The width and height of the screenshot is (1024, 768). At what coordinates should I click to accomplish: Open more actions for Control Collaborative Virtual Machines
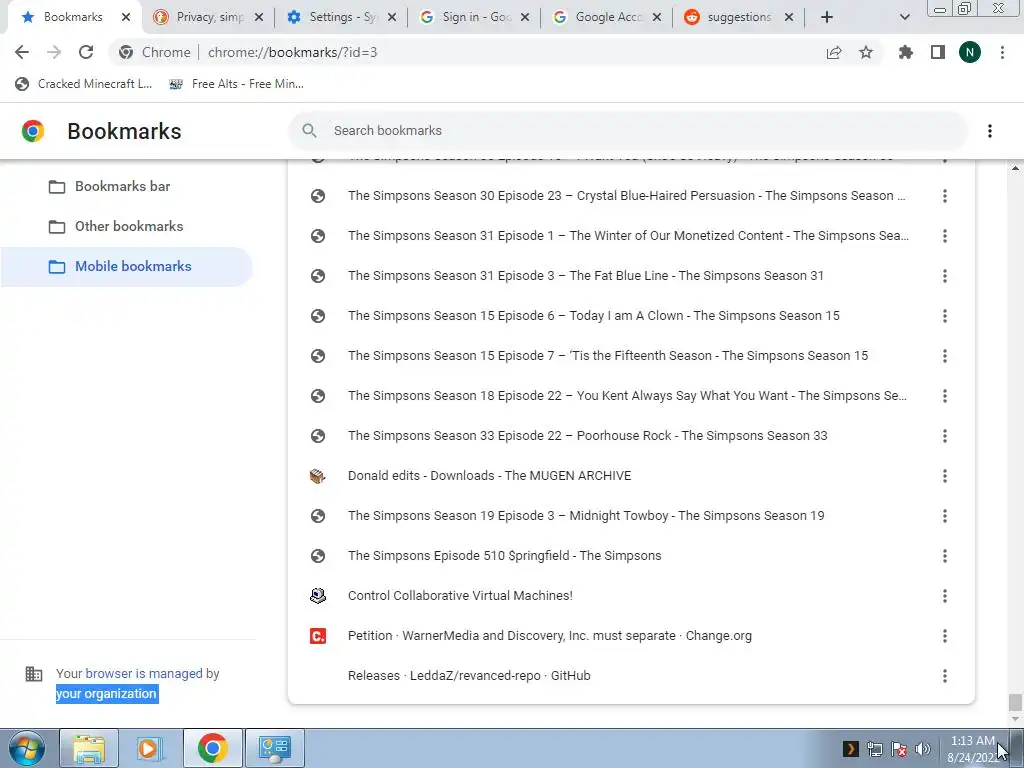[x=945, y=596]
